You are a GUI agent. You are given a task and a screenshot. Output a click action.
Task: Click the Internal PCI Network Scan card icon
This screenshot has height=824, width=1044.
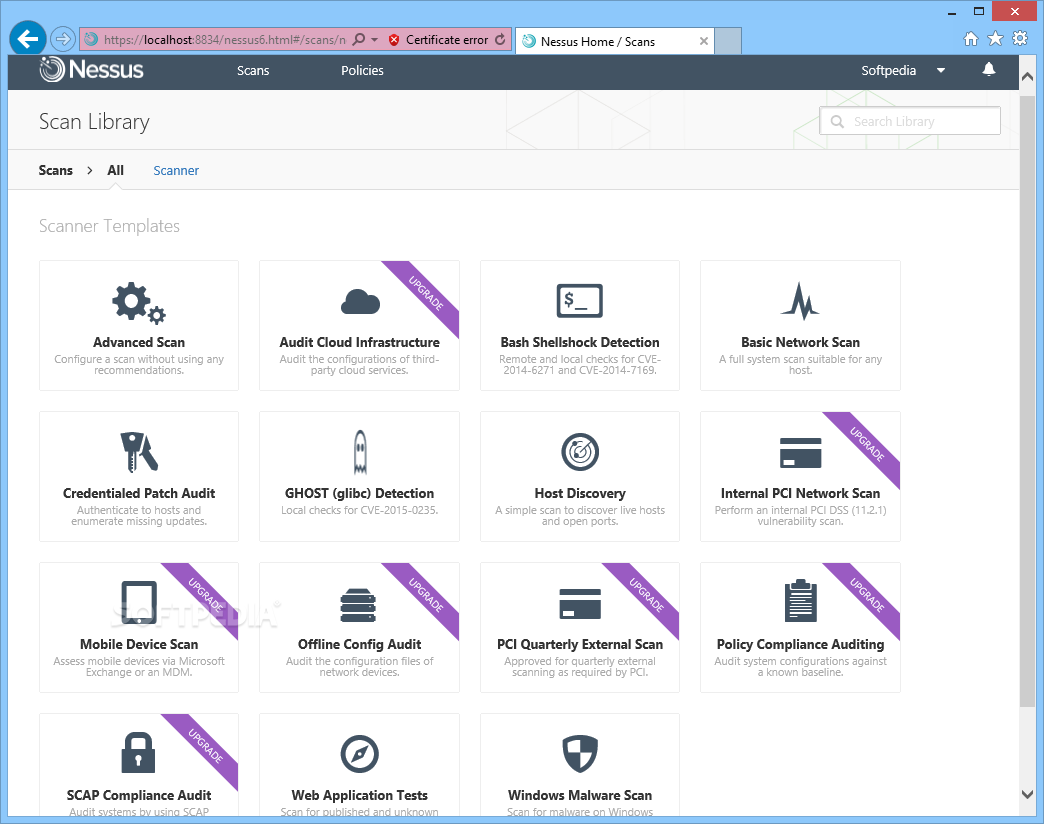tap(800, 453)
